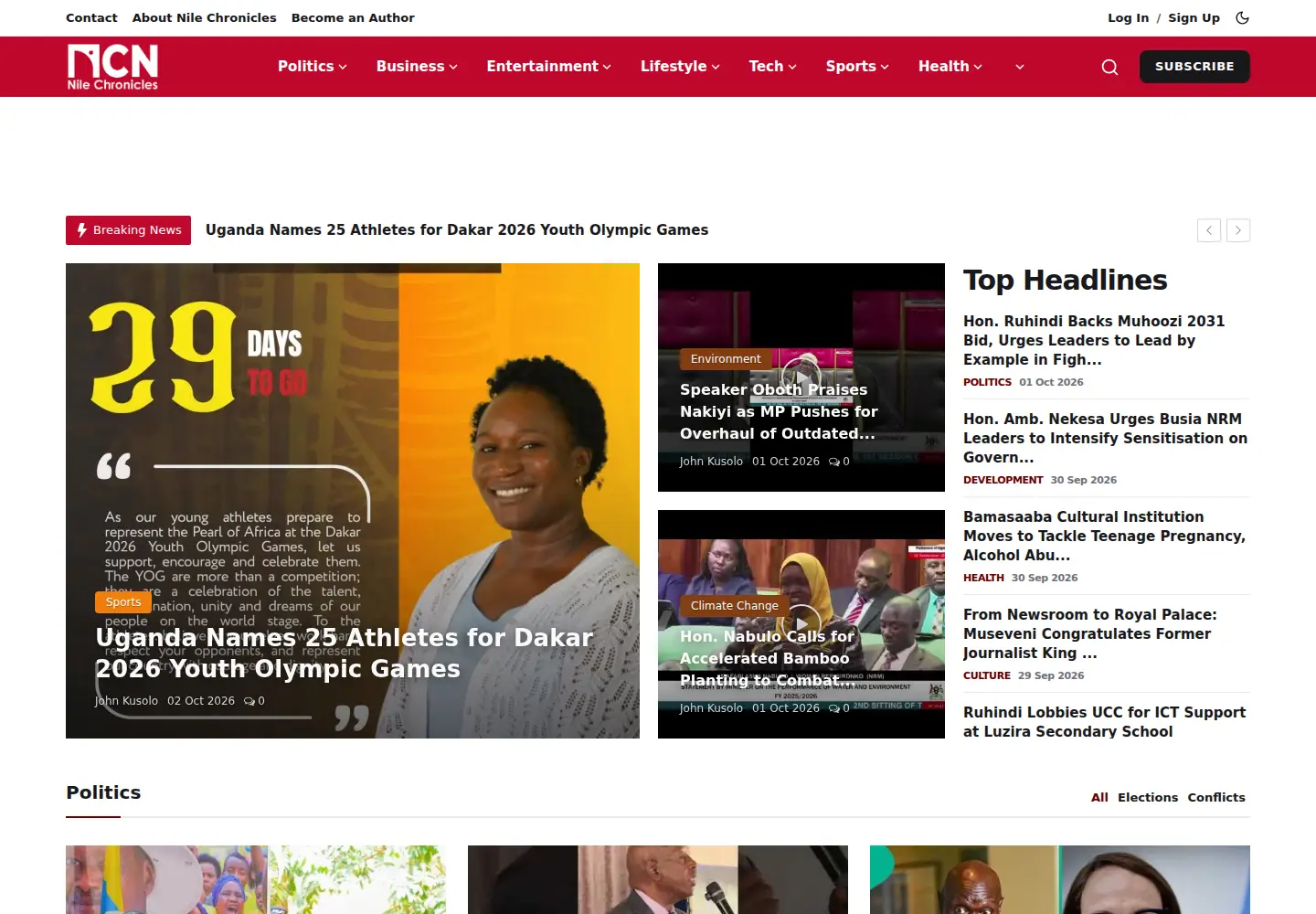Click the Top Headlines title
This screenshot has width=1316, height=914.
[x=1066, y=281]
